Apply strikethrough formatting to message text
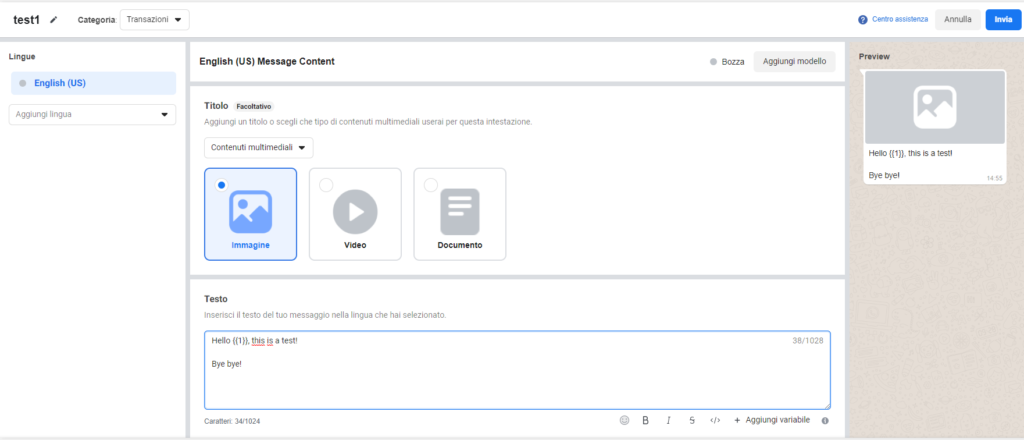The image size is (1024, 440). [691, 420]
